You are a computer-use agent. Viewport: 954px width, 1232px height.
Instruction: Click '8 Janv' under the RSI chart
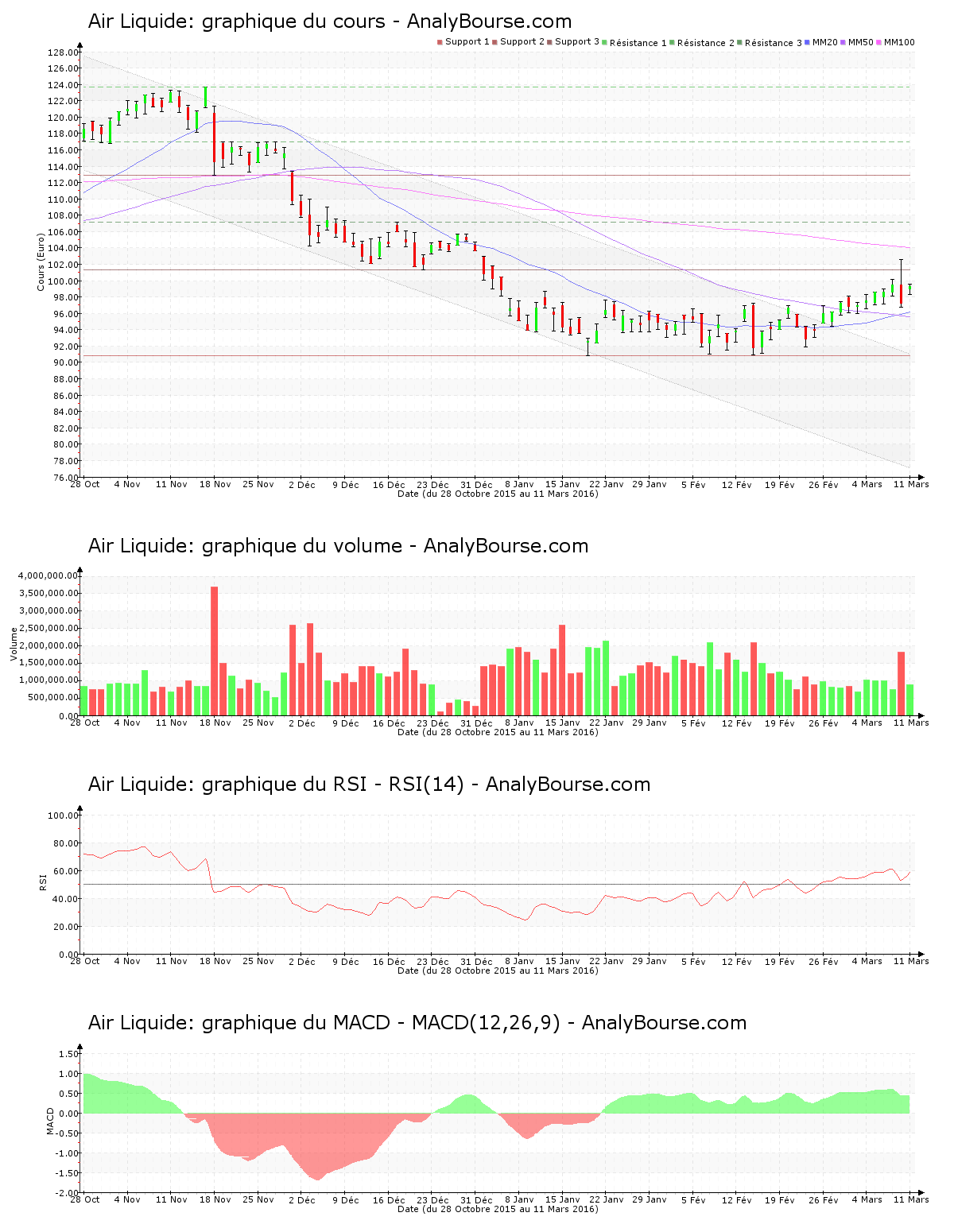[519, 962]
